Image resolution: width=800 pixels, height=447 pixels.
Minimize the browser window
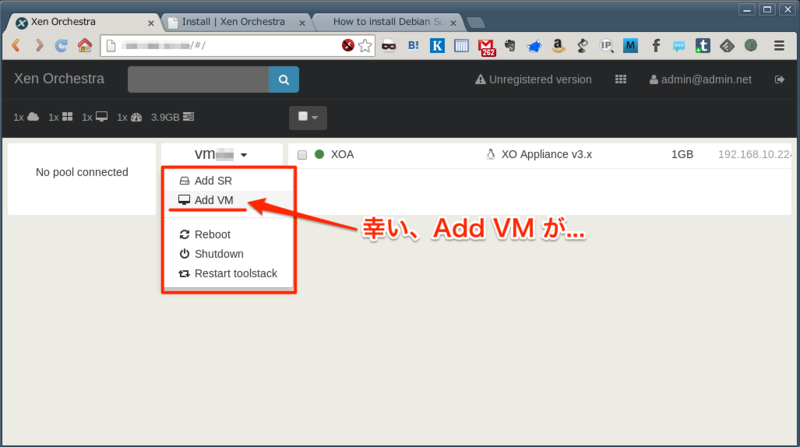click(x=746, y=10)
